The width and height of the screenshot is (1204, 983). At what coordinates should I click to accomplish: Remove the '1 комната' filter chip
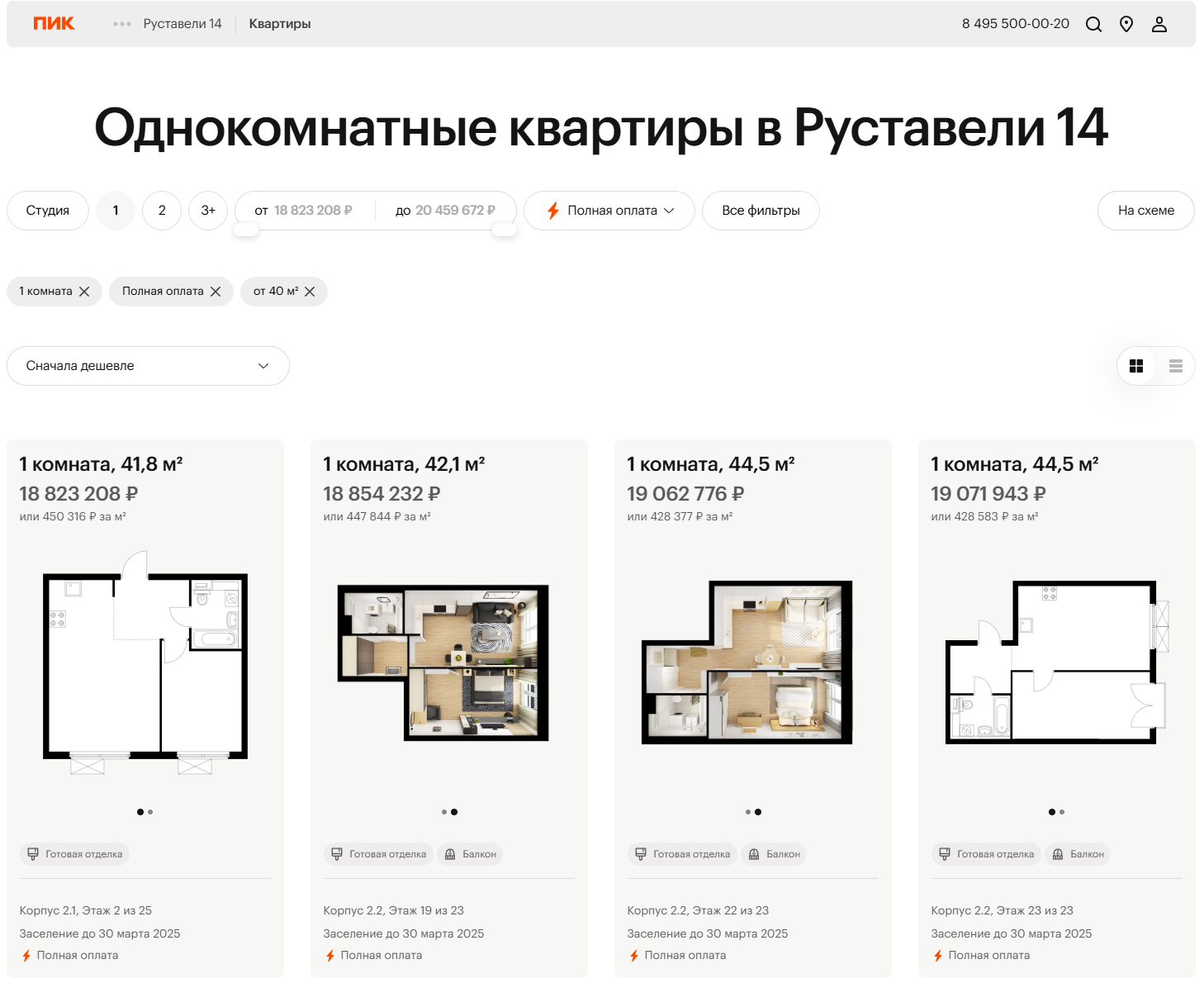click(x=84, y=292)
